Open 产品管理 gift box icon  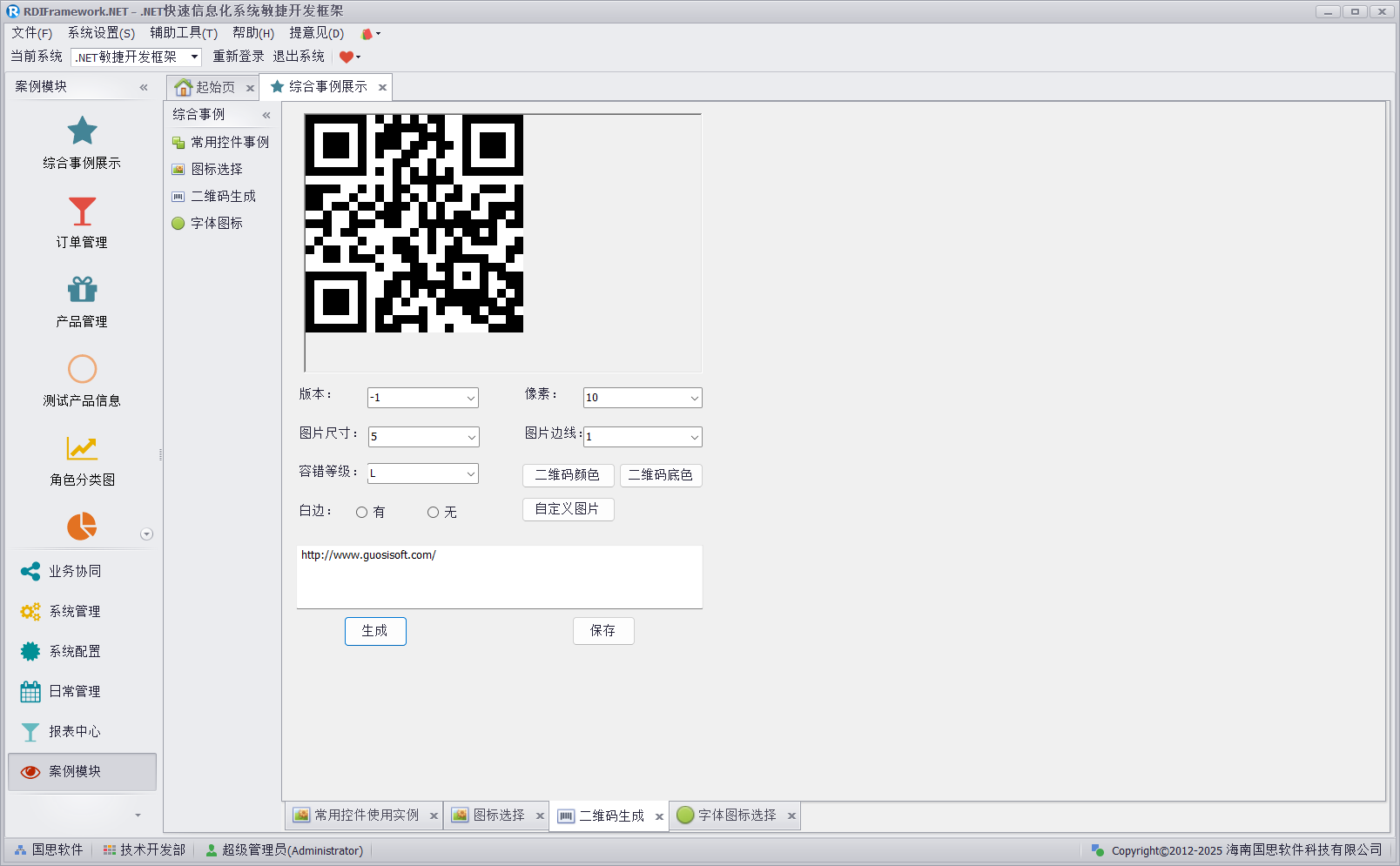82,290
